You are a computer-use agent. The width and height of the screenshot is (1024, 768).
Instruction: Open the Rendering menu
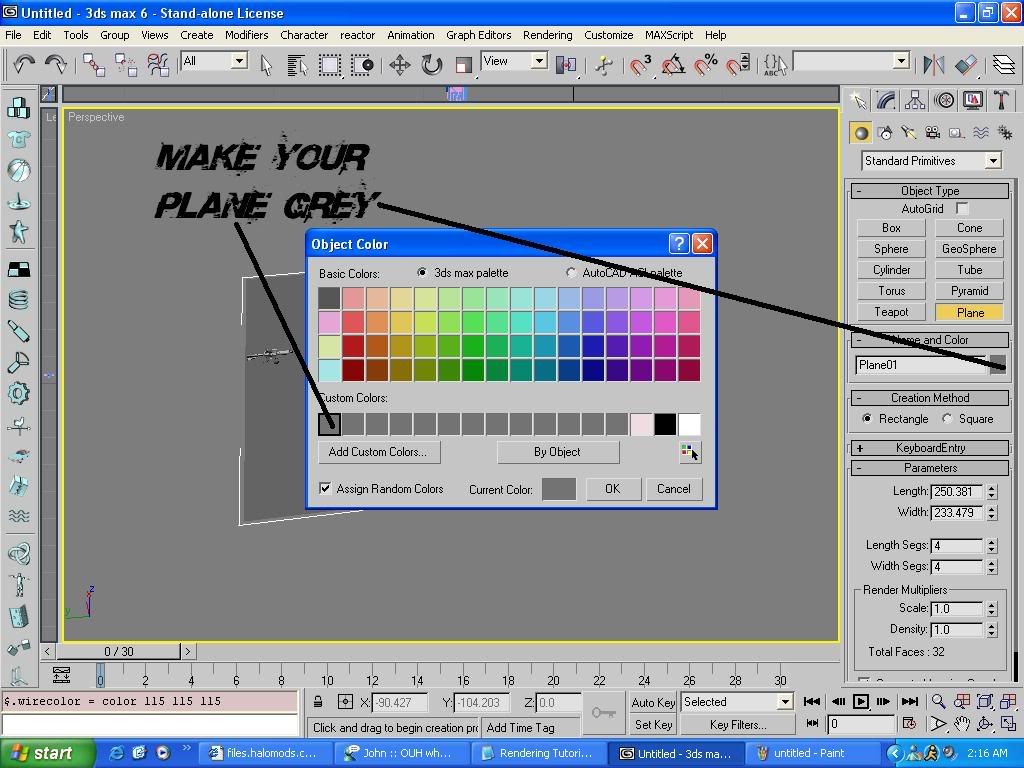coord(547,35)
